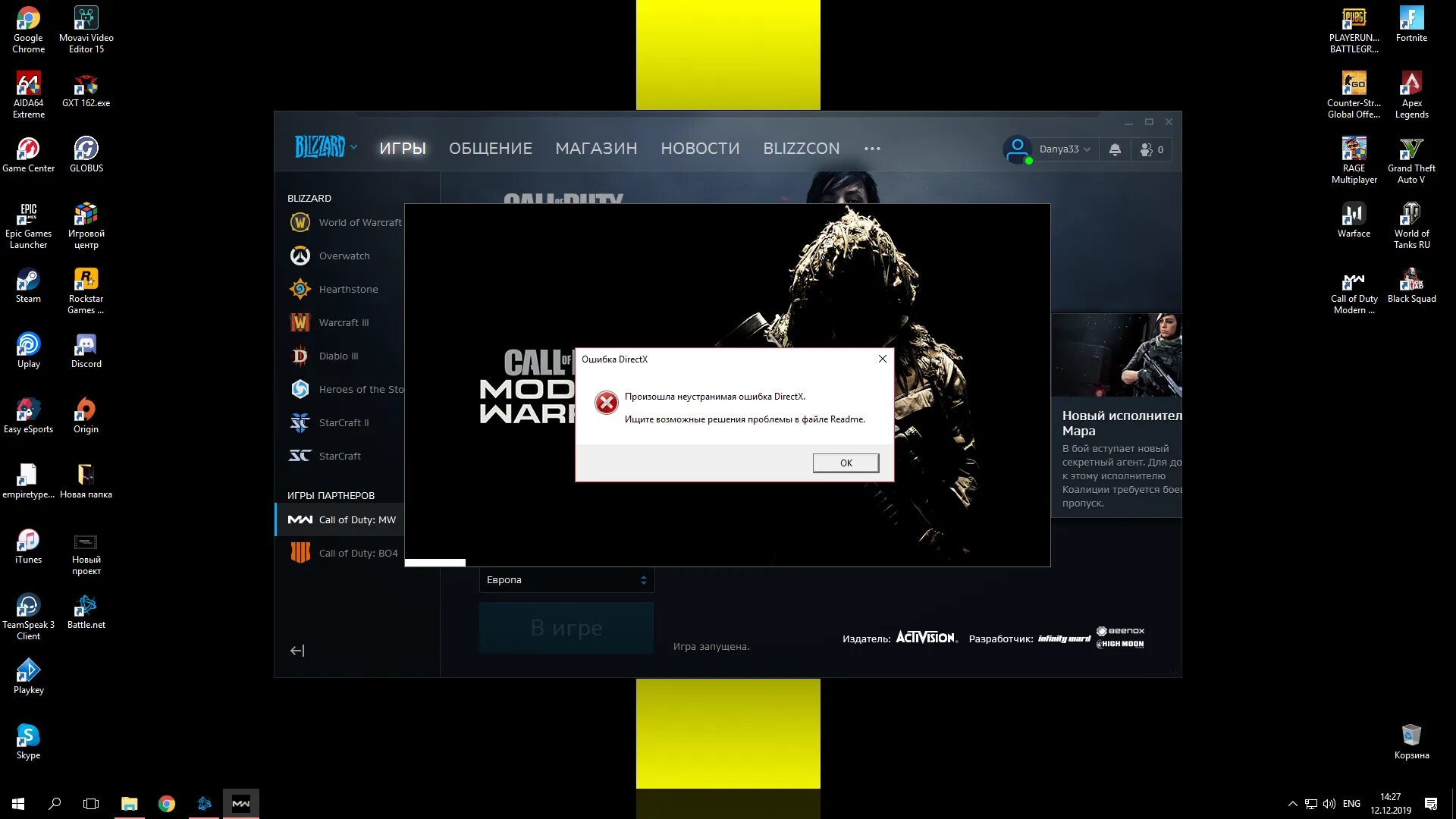Select StarCraft in the game list
The height and width of the screenshot is (819, 1456).
click(x=346, y=456)
